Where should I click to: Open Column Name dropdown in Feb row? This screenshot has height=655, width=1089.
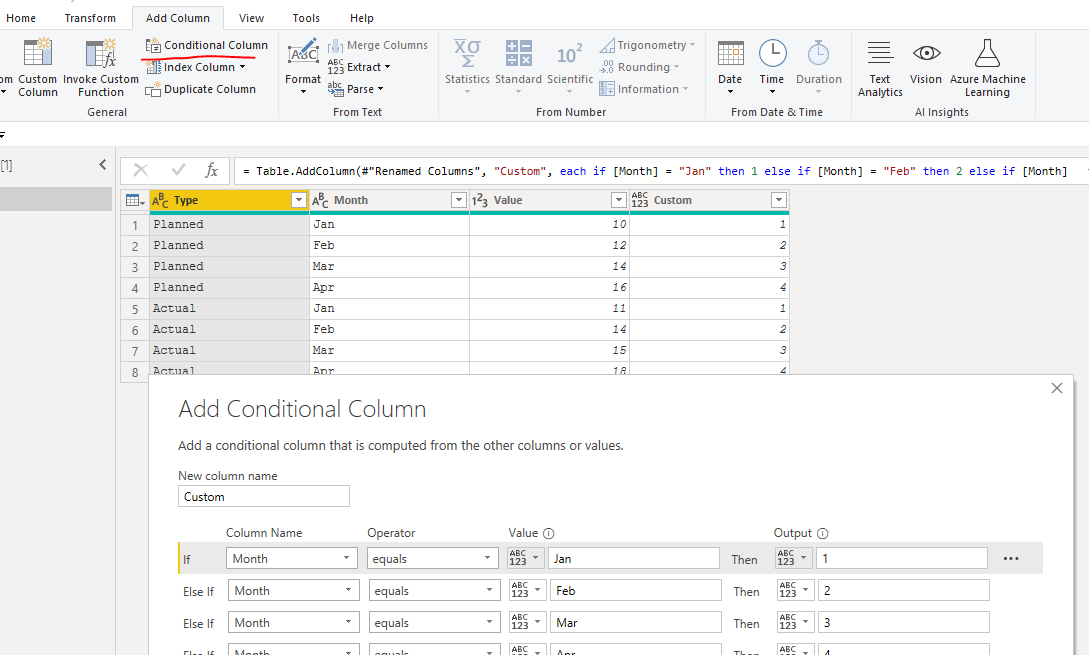point(294,590)
